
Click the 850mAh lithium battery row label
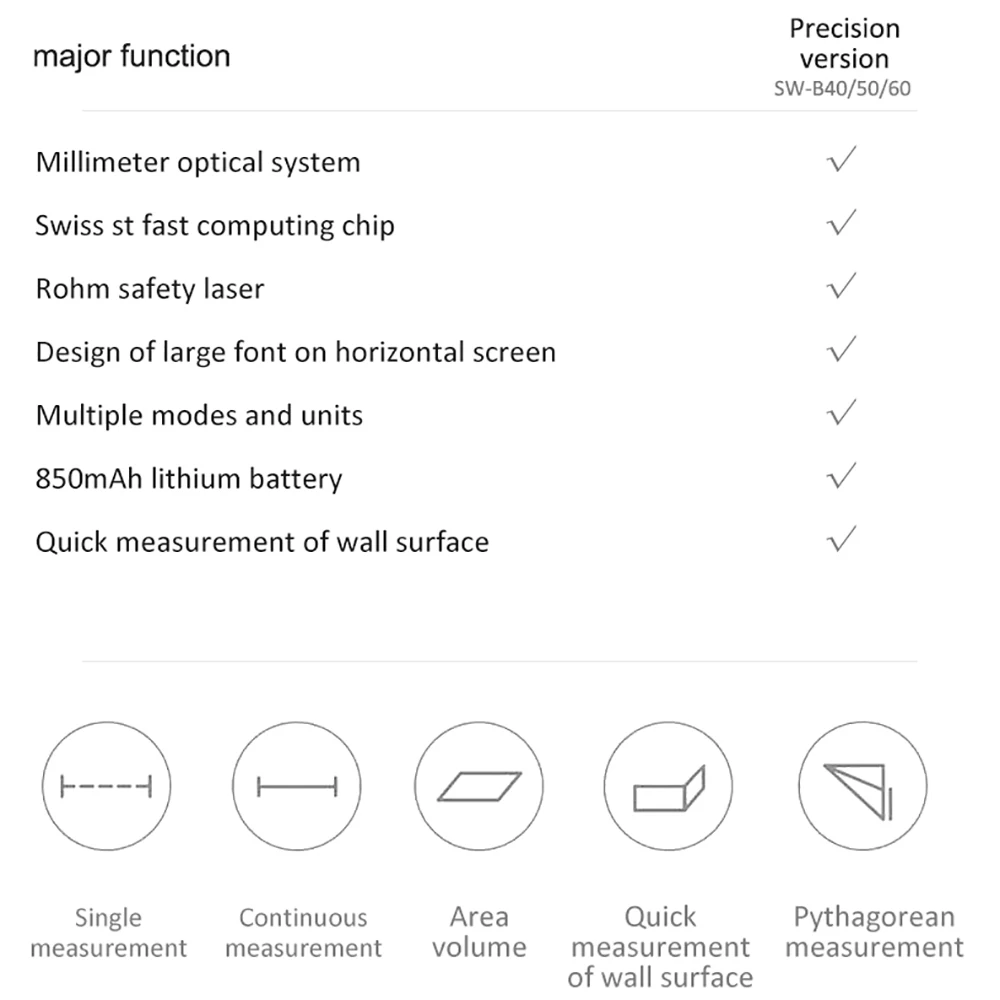[189, 479]
